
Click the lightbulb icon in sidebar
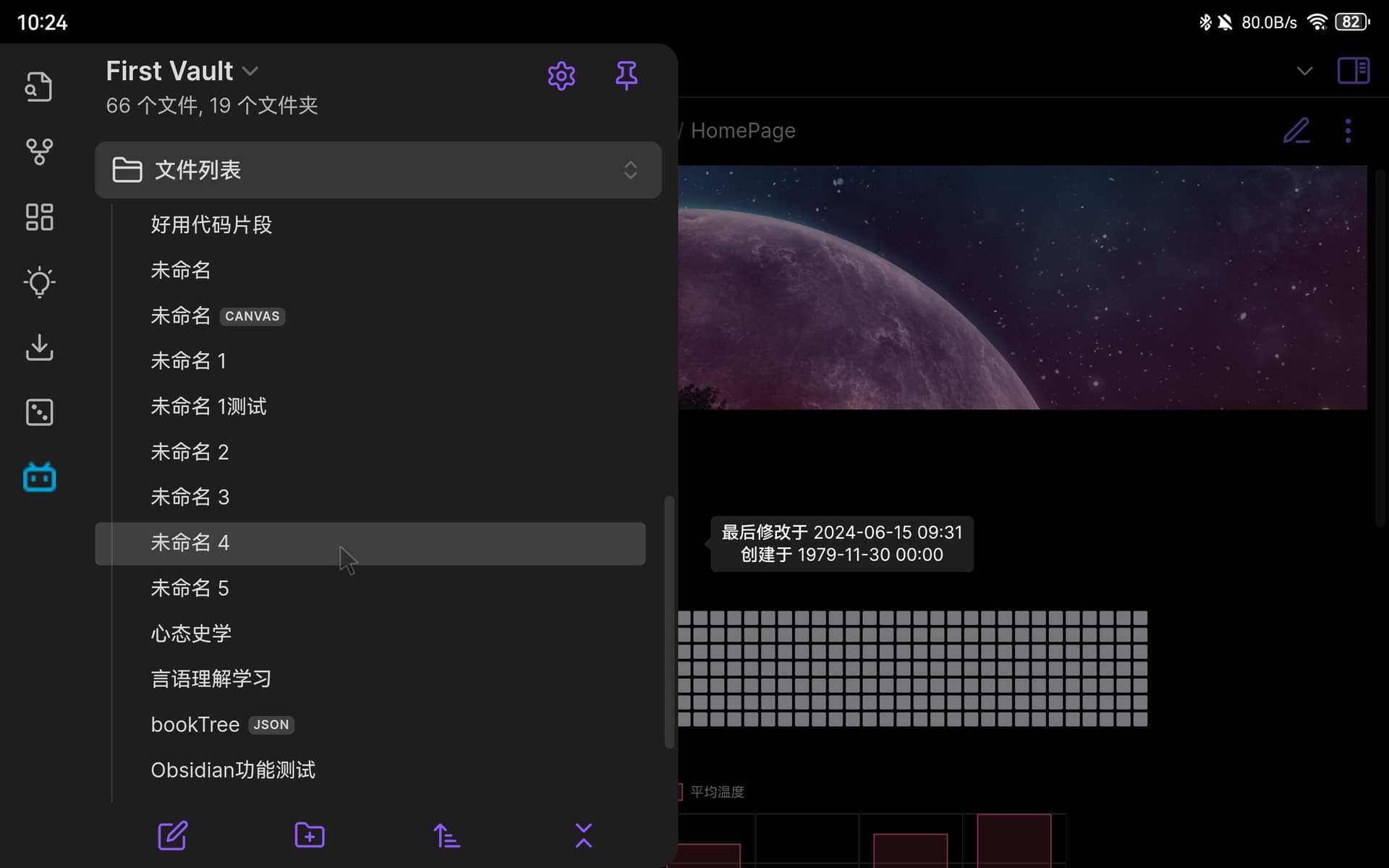pos(39,282)
